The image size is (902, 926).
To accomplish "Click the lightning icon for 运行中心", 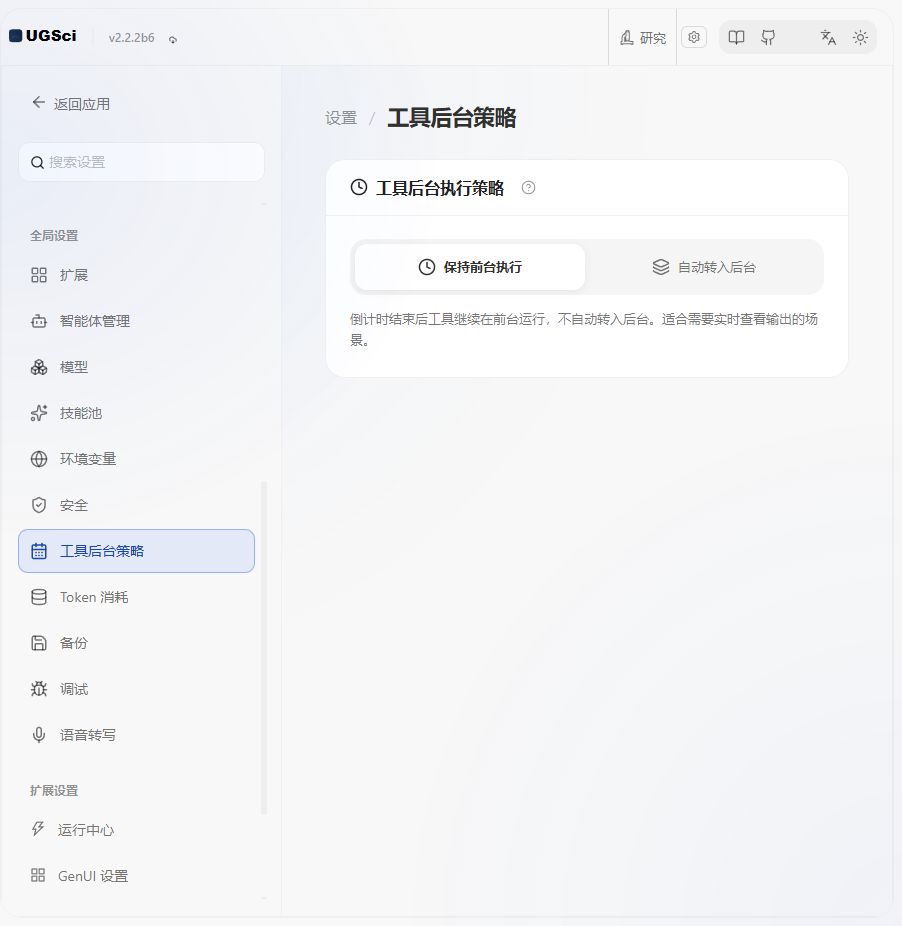I will click(38, 829).
